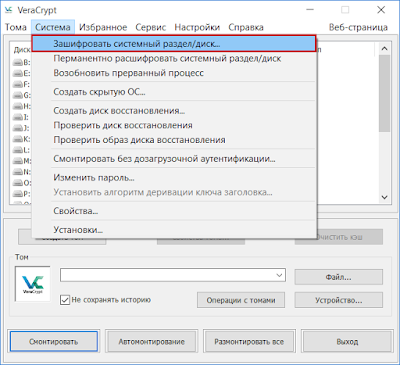Screen dimensions: 400x365
Task: Open Установки... from the Система menu
Action: click(174, 230)
